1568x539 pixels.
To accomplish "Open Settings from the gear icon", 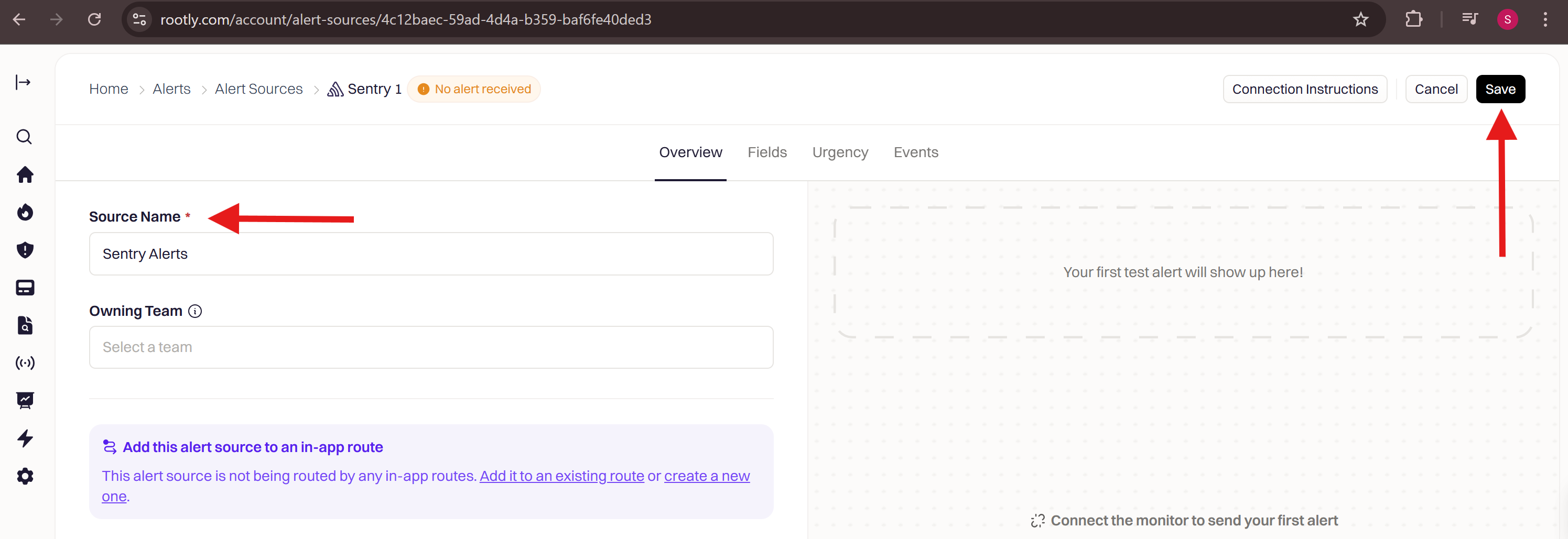I will tap(24, 476).
